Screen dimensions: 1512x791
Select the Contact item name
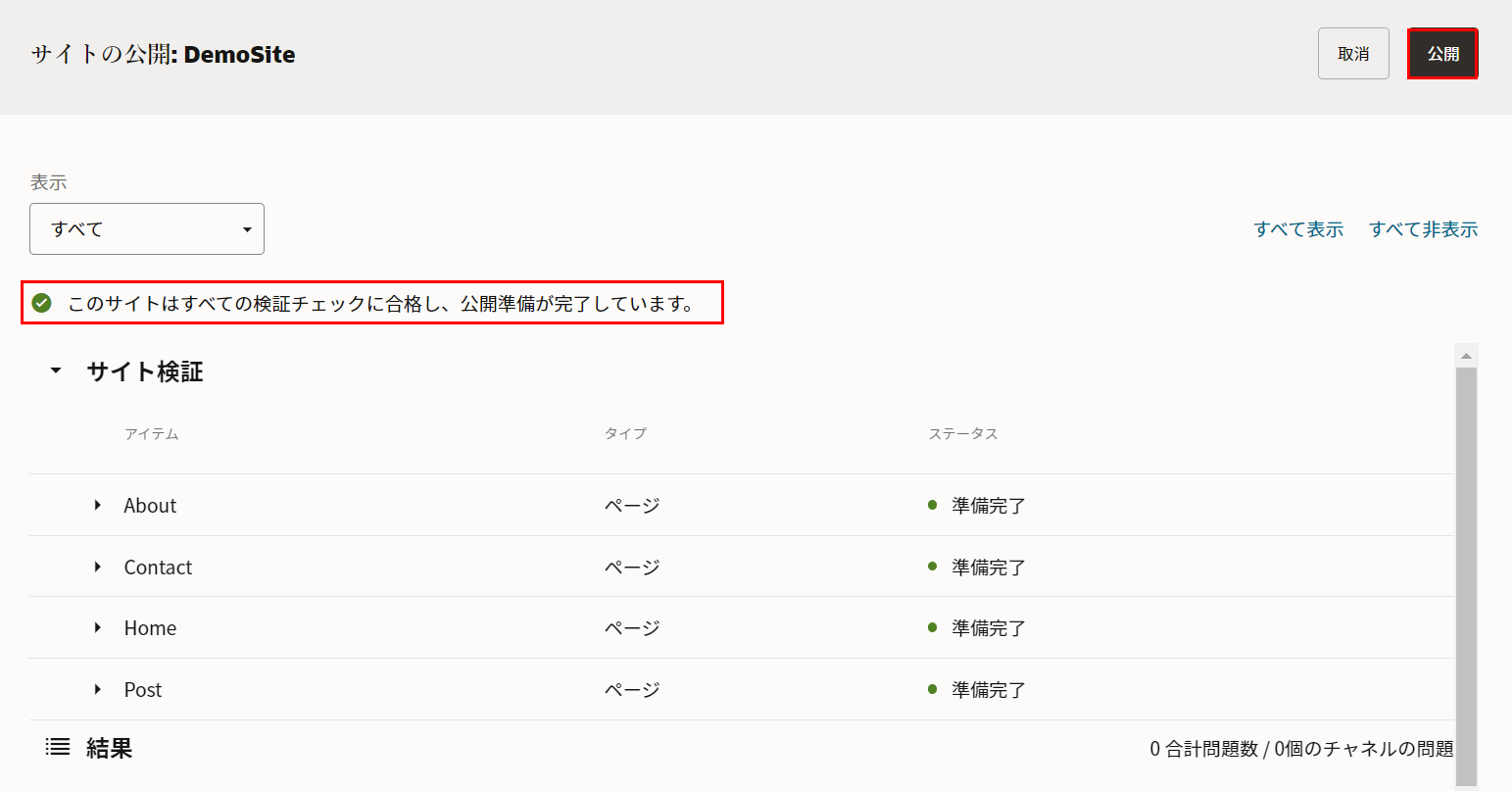(x=158, y=568)
